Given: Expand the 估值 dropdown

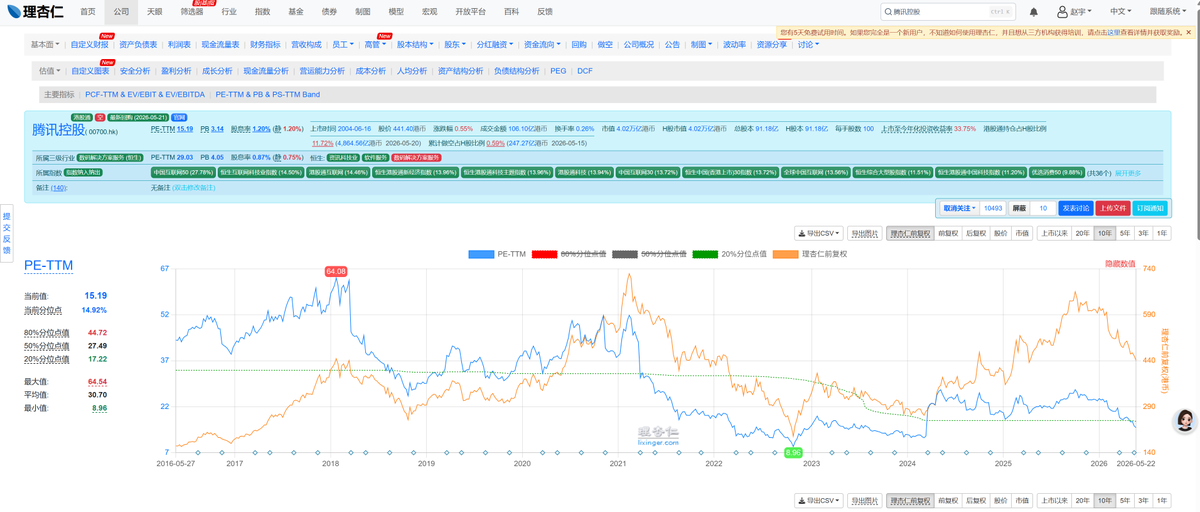Looking at the screenshot, I should 50,71.
